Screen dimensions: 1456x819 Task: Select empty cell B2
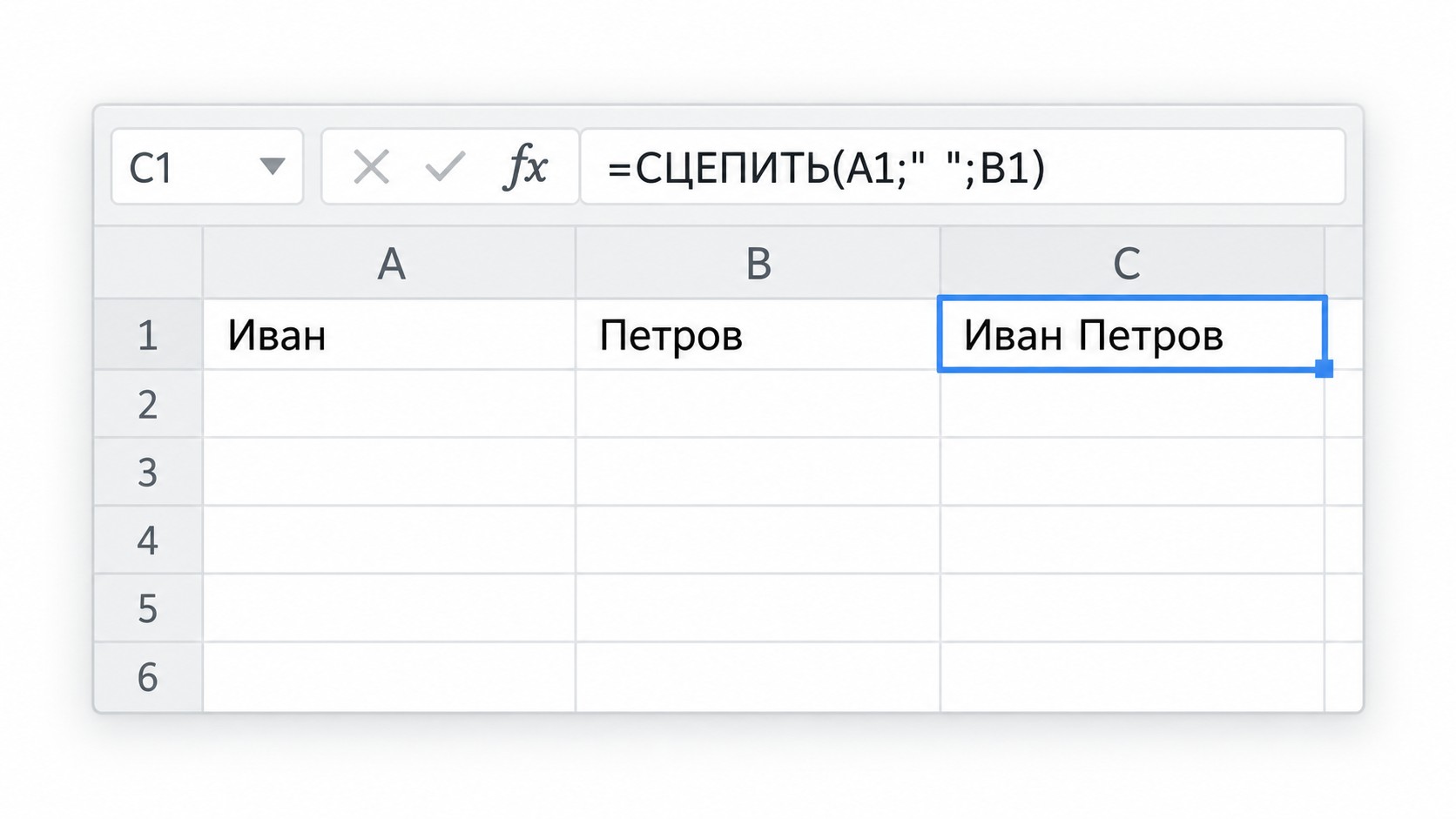758,404
